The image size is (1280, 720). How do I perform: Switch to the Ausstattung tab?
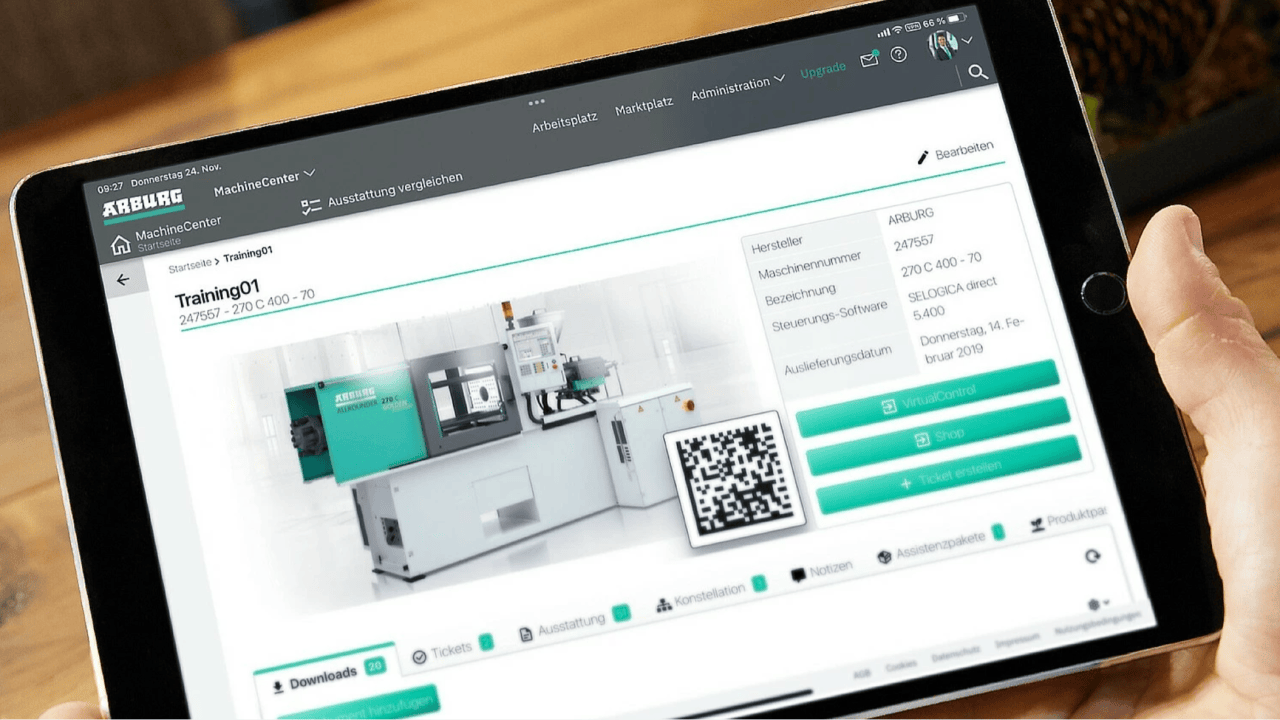[574, 624]
